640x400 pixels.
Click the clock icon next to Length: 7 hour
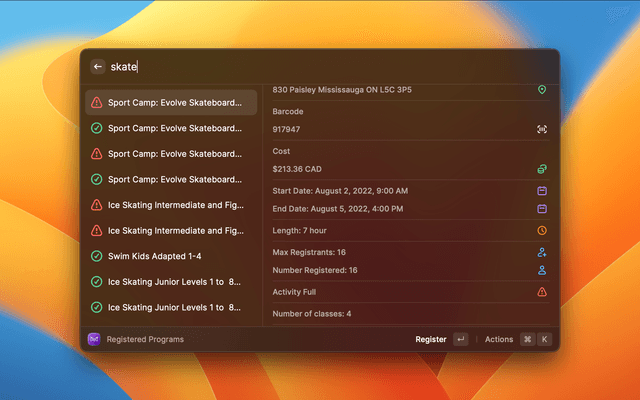[x=542, y=231]
